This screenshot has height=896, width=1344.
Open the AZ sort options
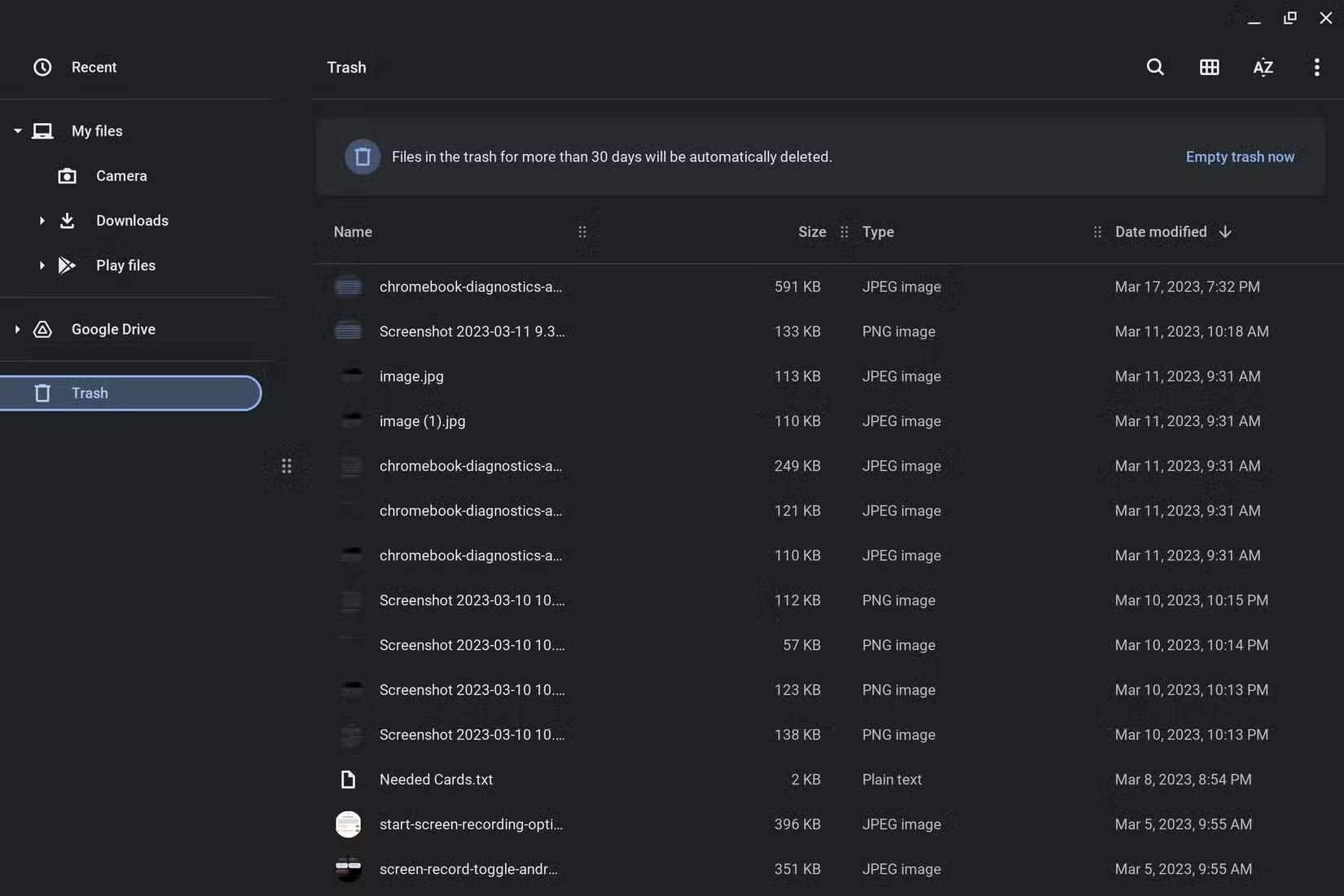1263,68
